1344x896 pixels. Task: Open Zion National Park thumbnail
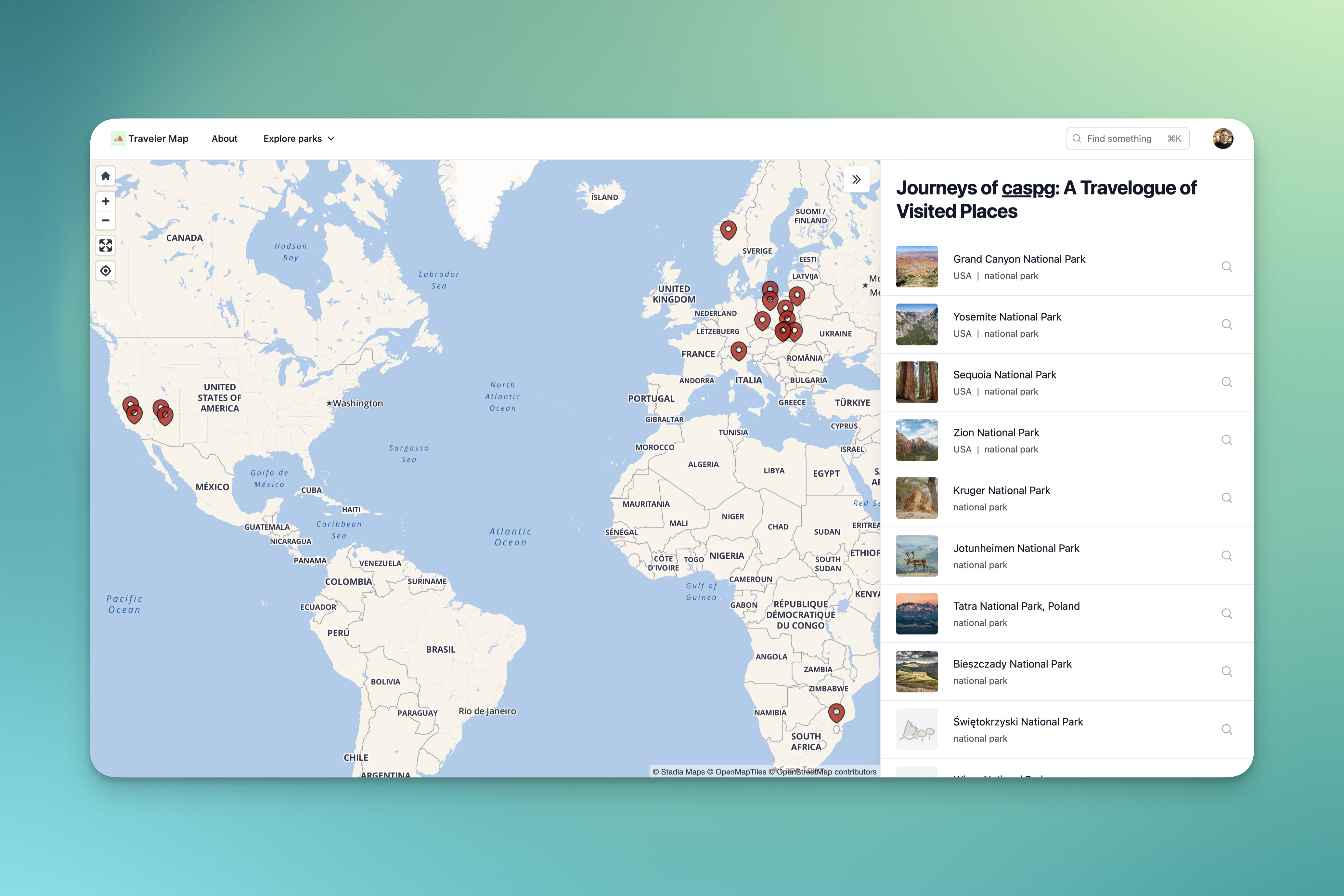click(917, 440)
